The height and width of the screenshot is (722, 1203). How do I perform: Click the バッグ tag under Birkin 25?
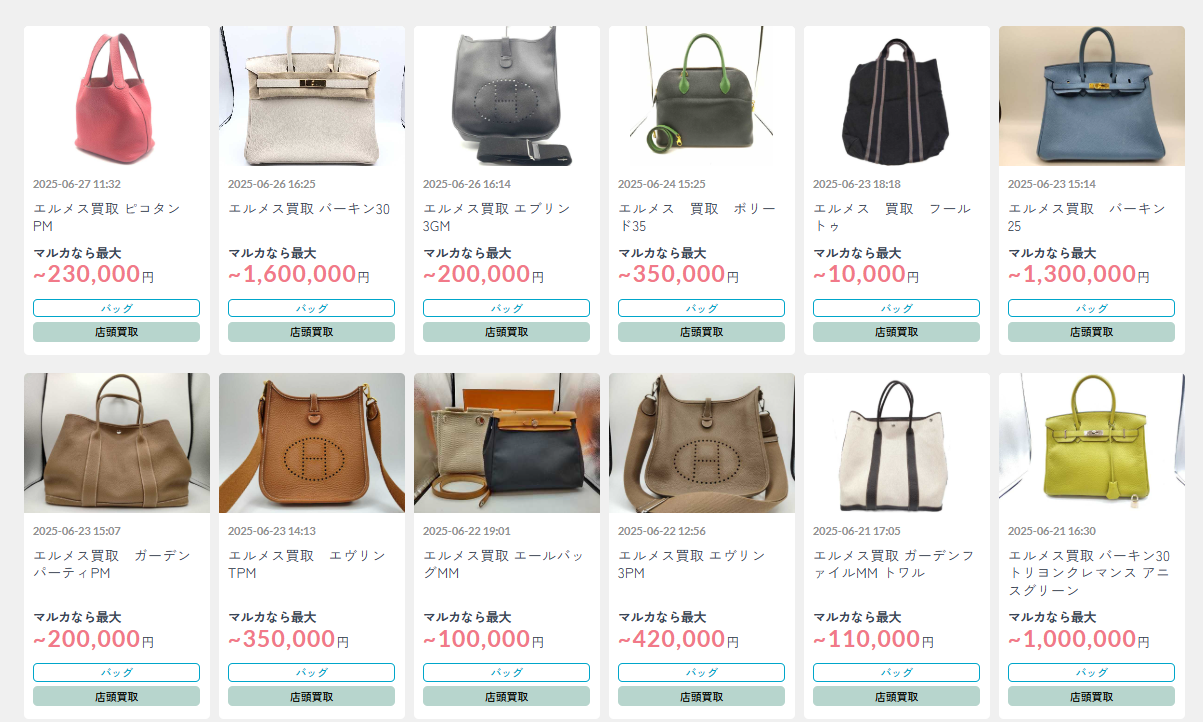(x=1092, y=308)
